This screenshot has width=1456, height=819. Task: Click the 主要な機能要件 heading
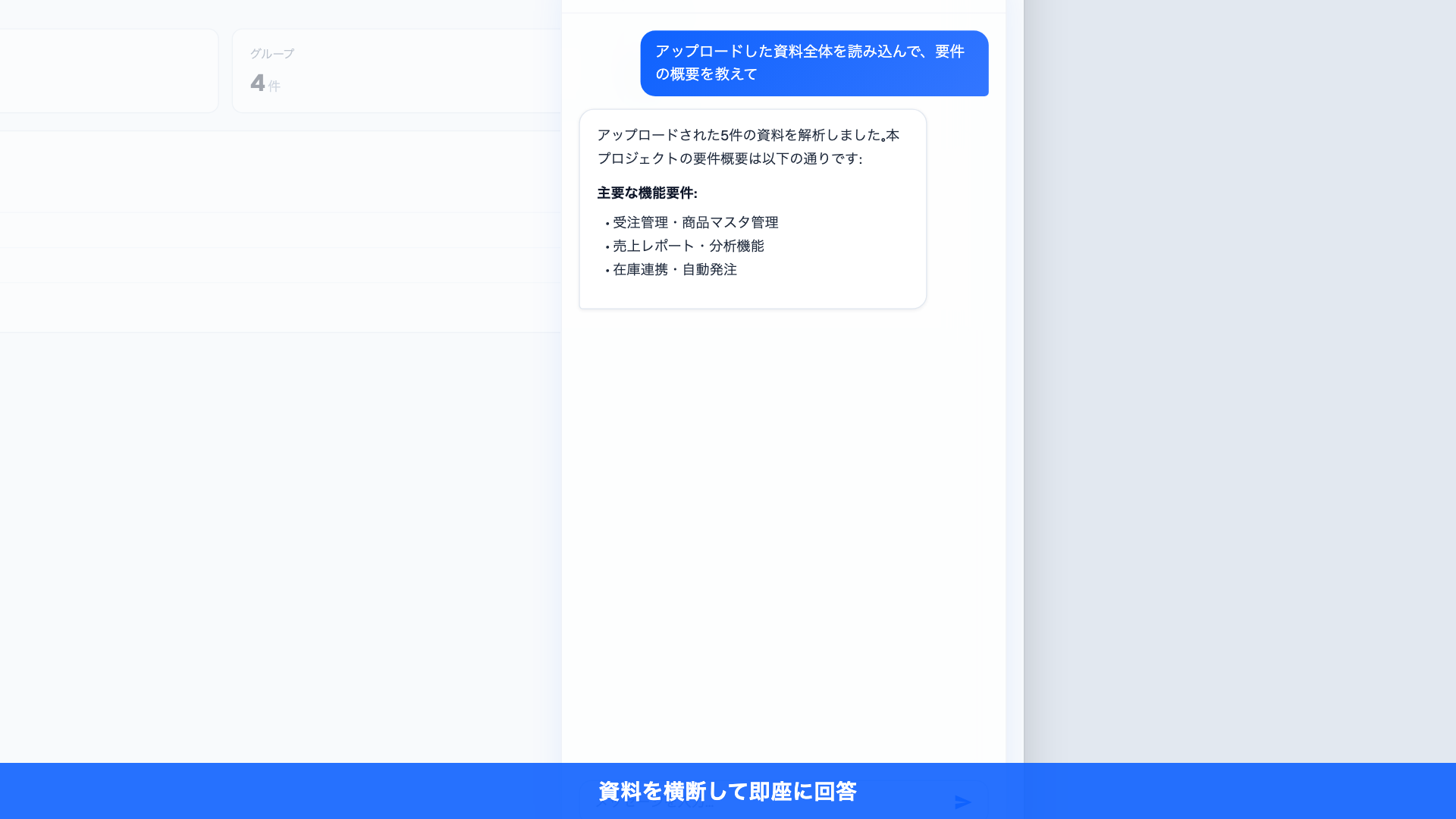pos(647,193)
